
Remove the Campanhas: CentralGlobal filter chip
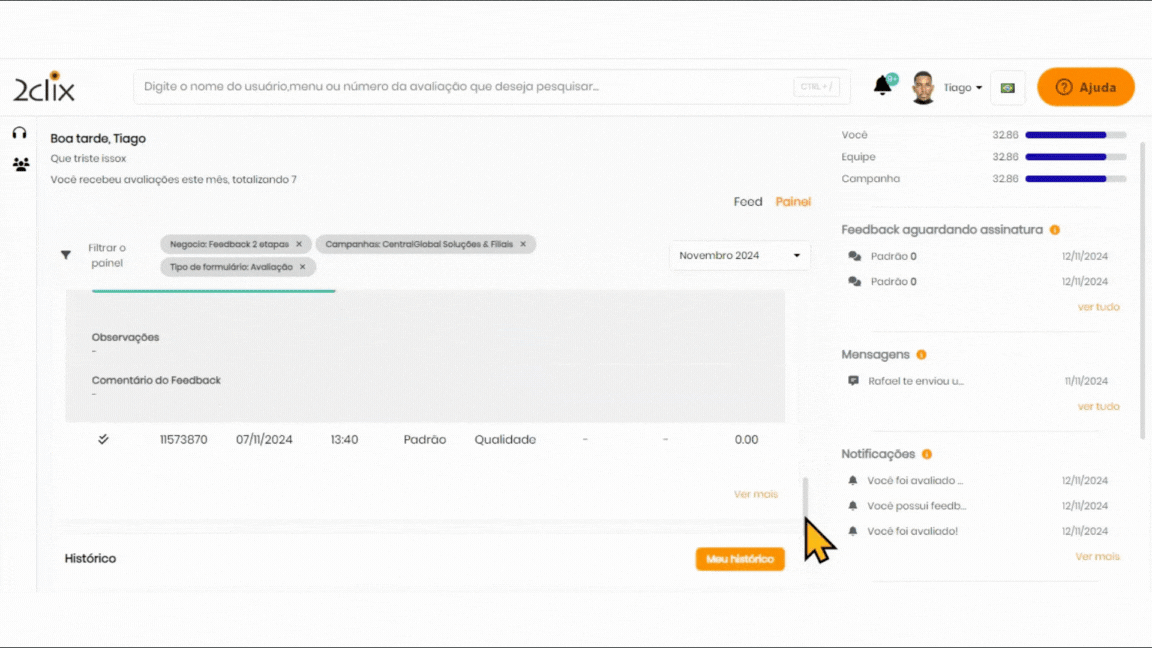(x=523, y=244)
